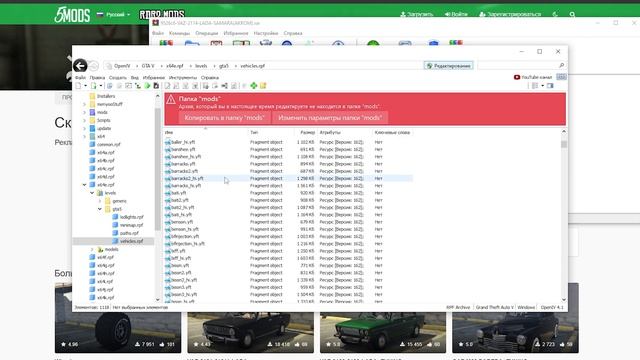Screen dimensions: 640x360
Task: Collapse the levels folder
Action: pos(92,193)
